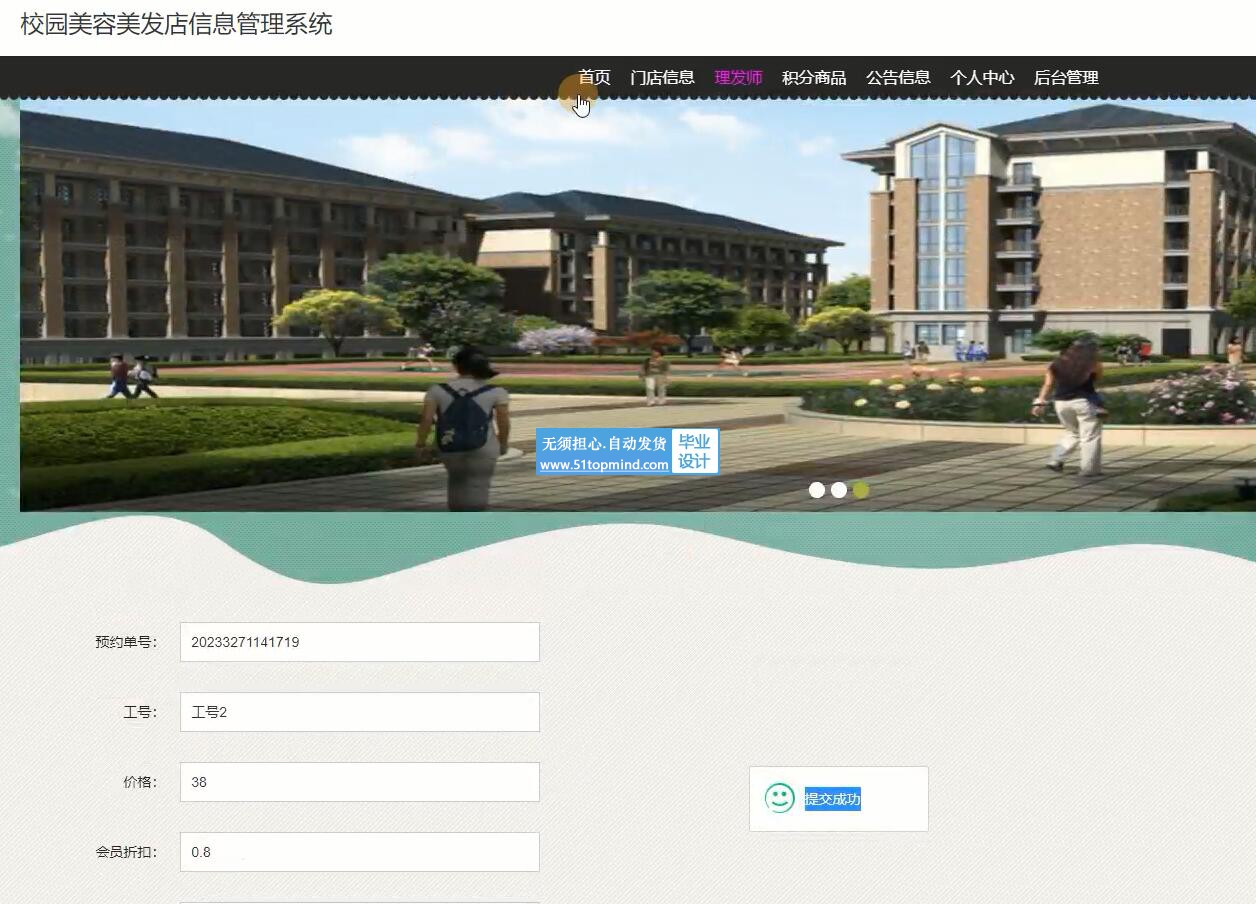
Task: Open the 首页 navigation item
Action: tap(594, 77)
